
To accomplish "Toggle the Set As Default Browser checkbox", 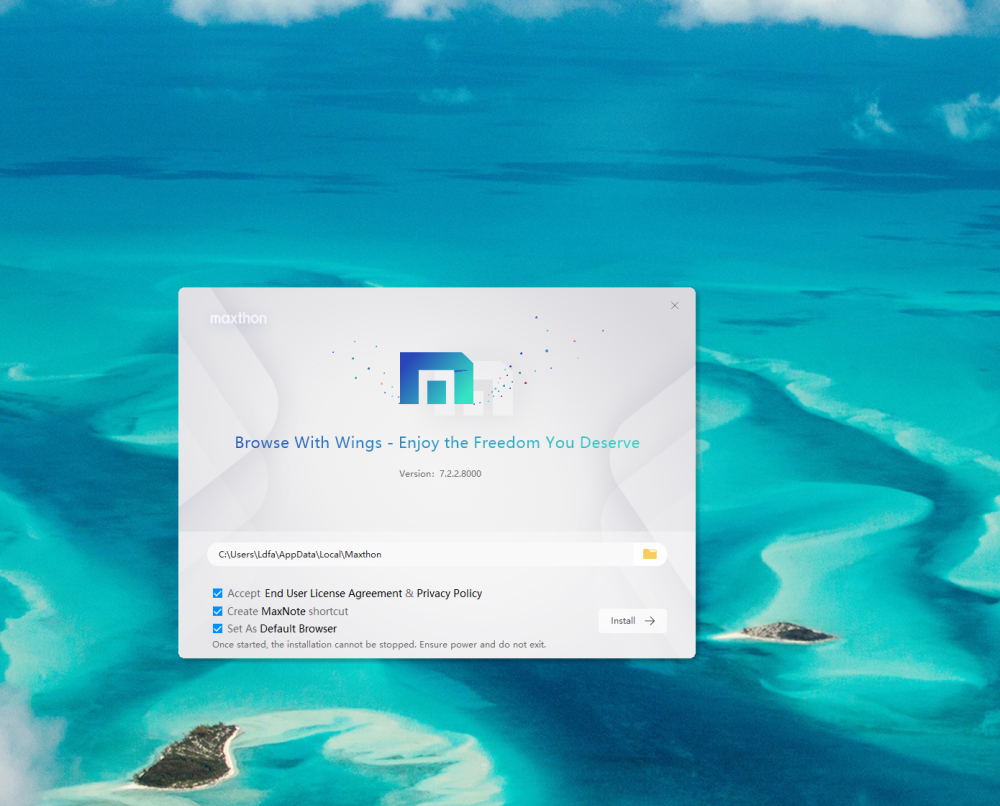I will [x=218, y=629].
